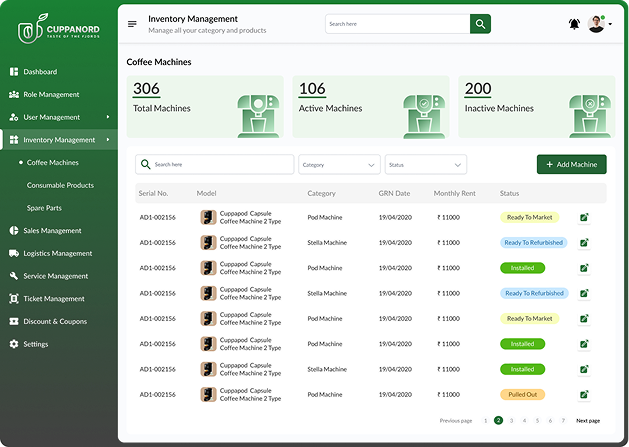Go to page 3 in pagination
Image resolution: width=629 pixels, height=447 pixels.
(x=511, y=421)
